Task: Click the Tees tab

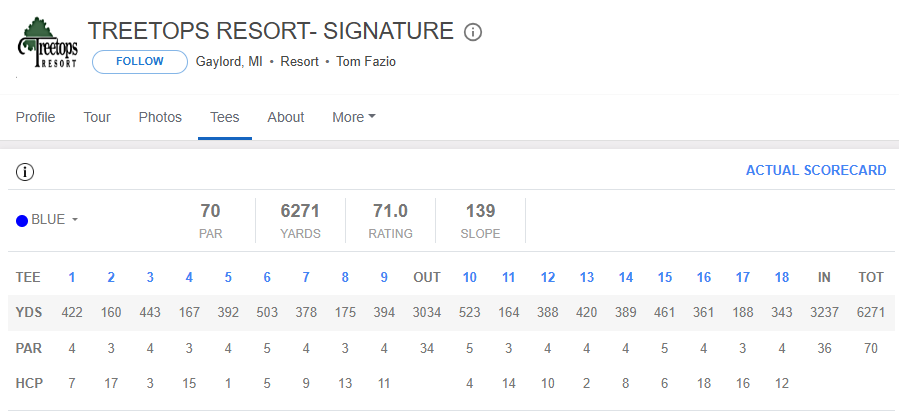Action: (225, 118)
